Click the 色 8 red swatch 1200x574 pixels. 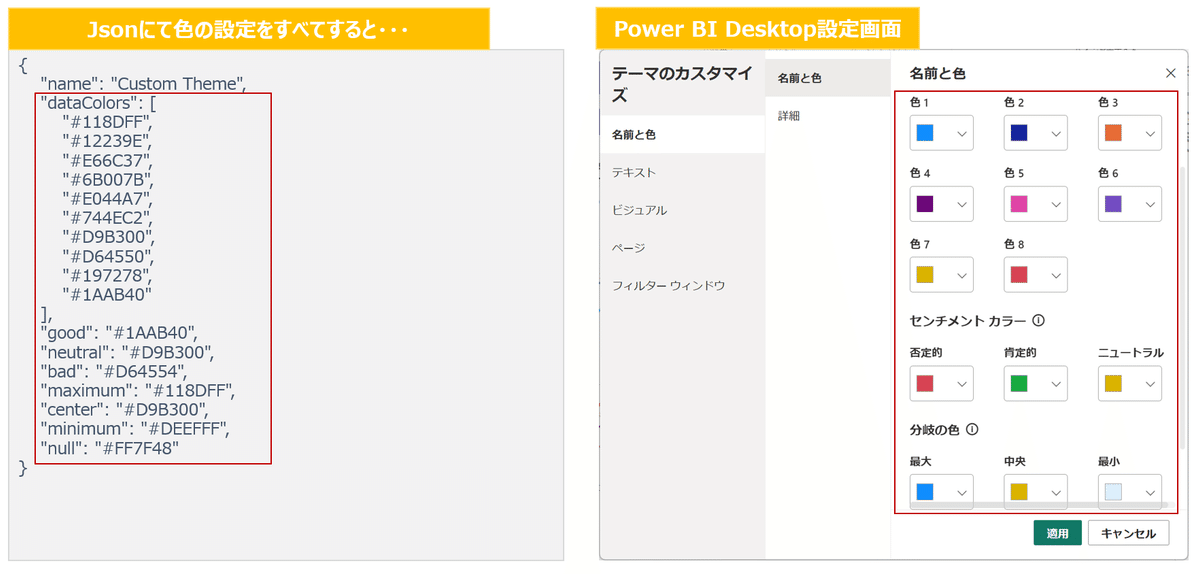click(x=1019, y=275)
